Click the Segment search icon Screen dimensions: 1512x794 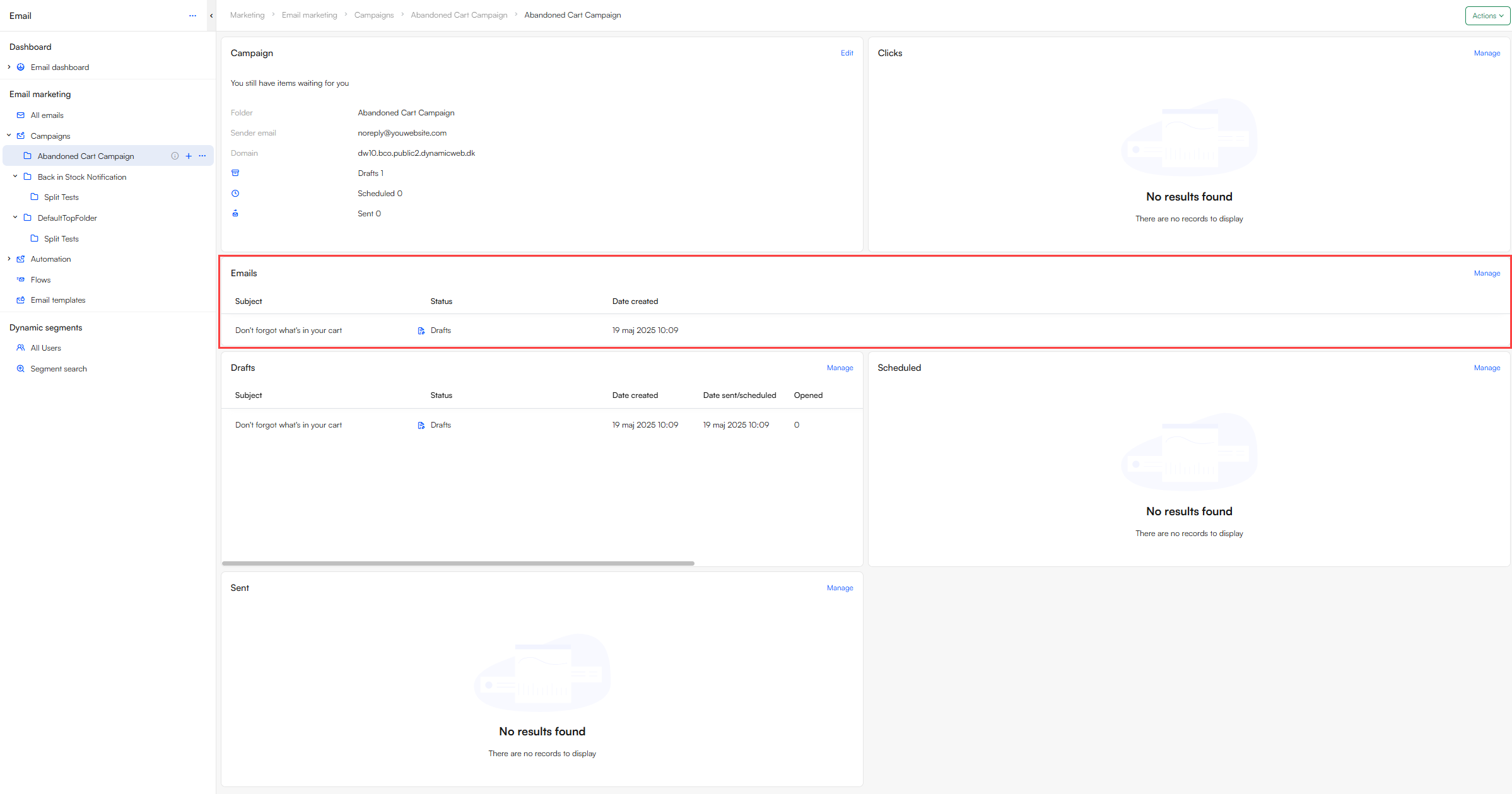click(x=21, y=369)
